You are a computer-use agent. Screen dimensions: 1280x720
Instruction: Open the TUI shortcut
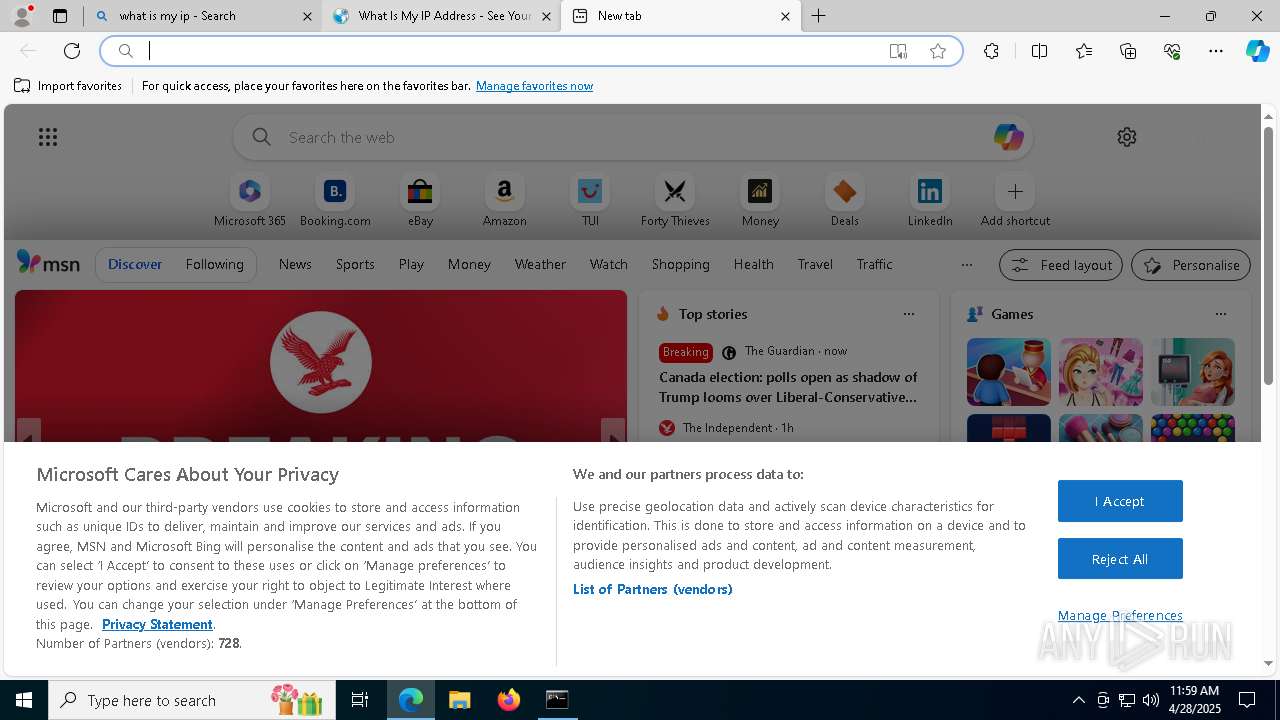[590, 201]
